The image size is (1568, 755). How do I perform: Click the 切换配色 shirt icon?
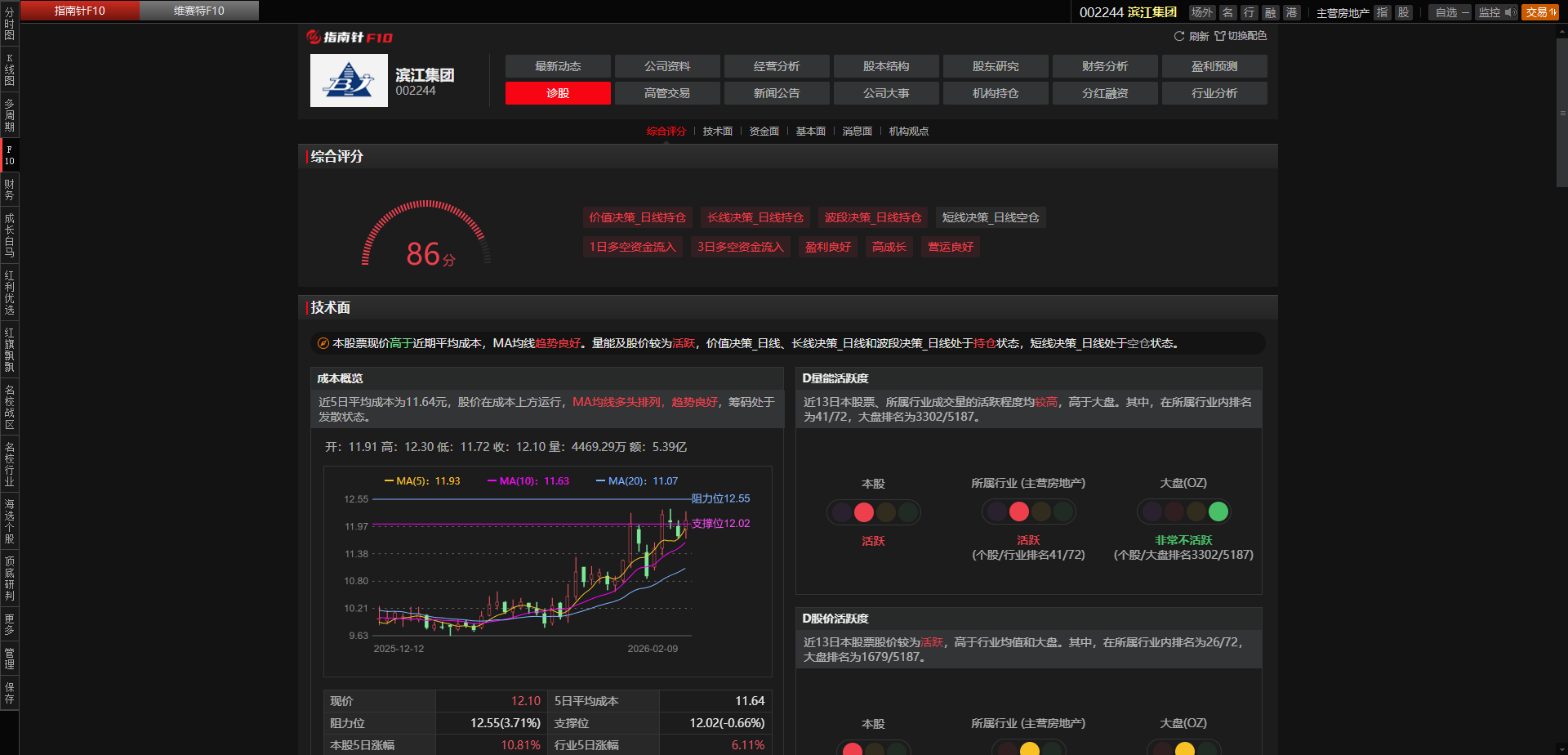[x=1220, y=36]
